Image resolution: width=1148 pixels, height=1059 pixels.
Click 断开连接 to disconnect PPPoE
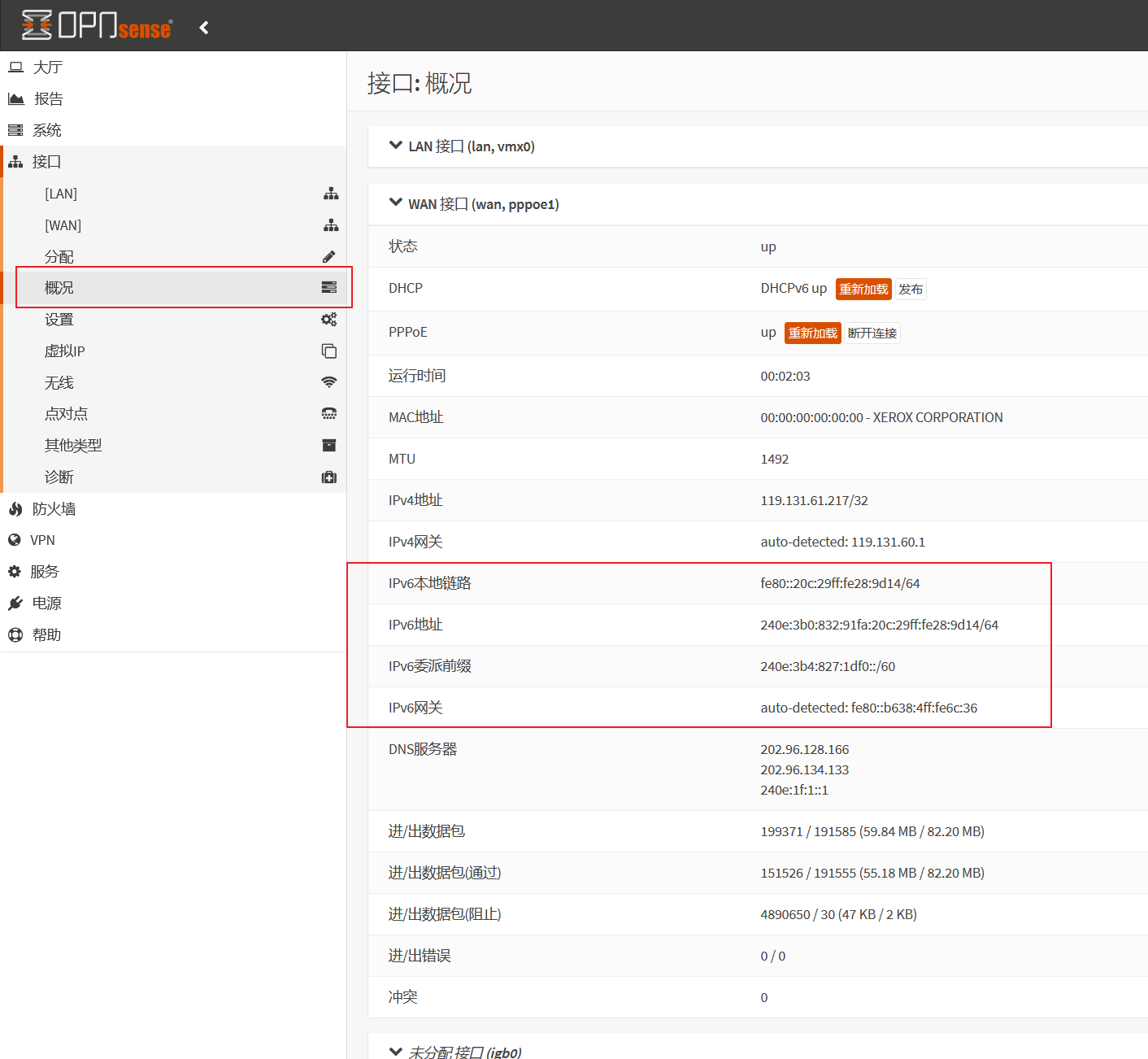click(x=872, y=333)
